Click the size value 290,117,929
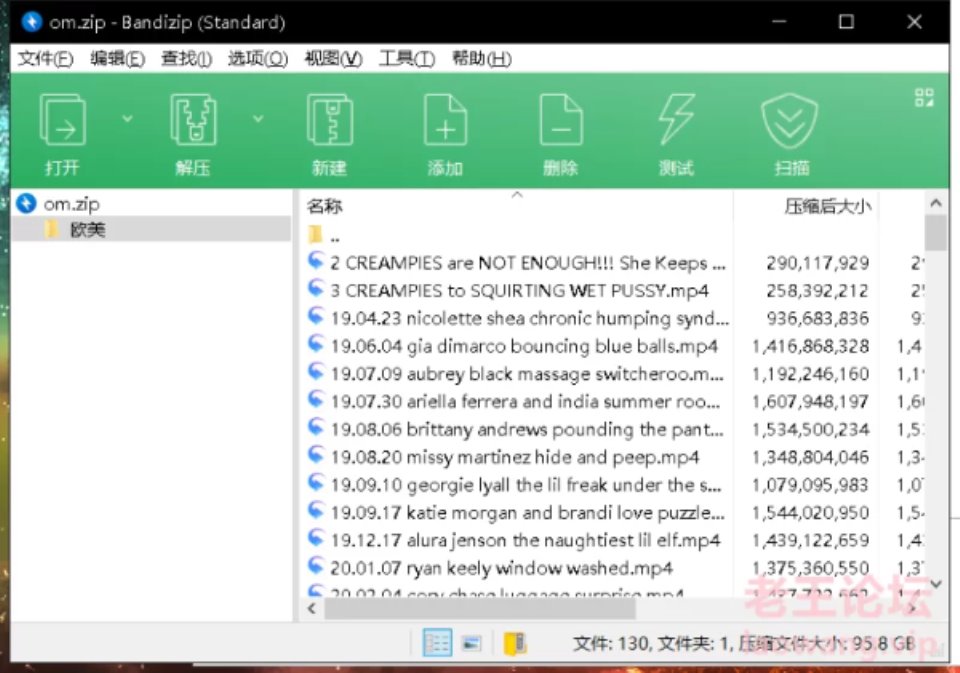Viewport: 960px width, 673px height. click(817, 263)
